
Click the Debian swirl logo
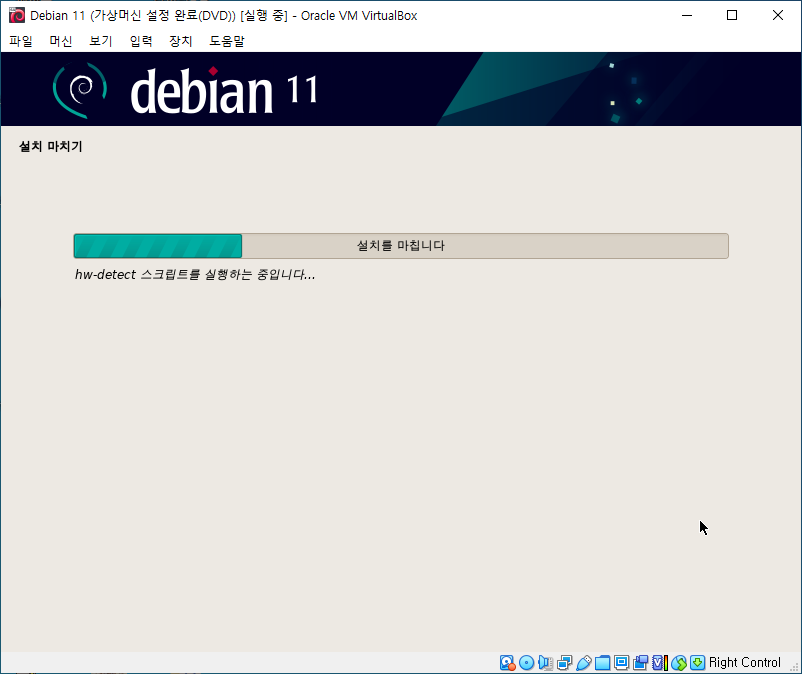point(80,90)
